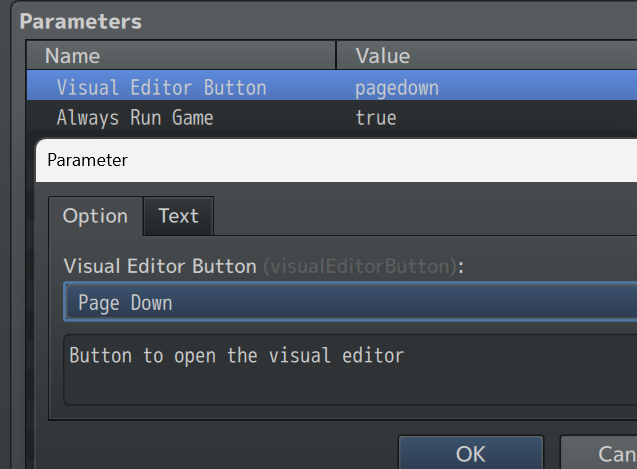Click the Parameter dialog title bar
637x469 pixels.
(x=330, y=160)
